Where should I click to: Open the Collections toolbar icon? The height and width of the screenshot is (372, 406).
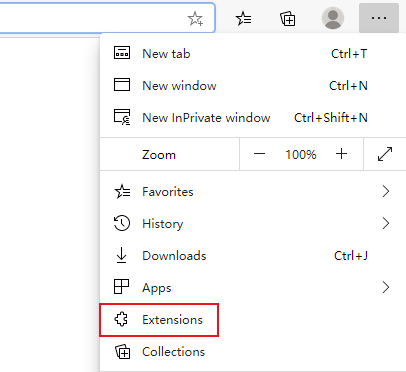tap(287, 18)
